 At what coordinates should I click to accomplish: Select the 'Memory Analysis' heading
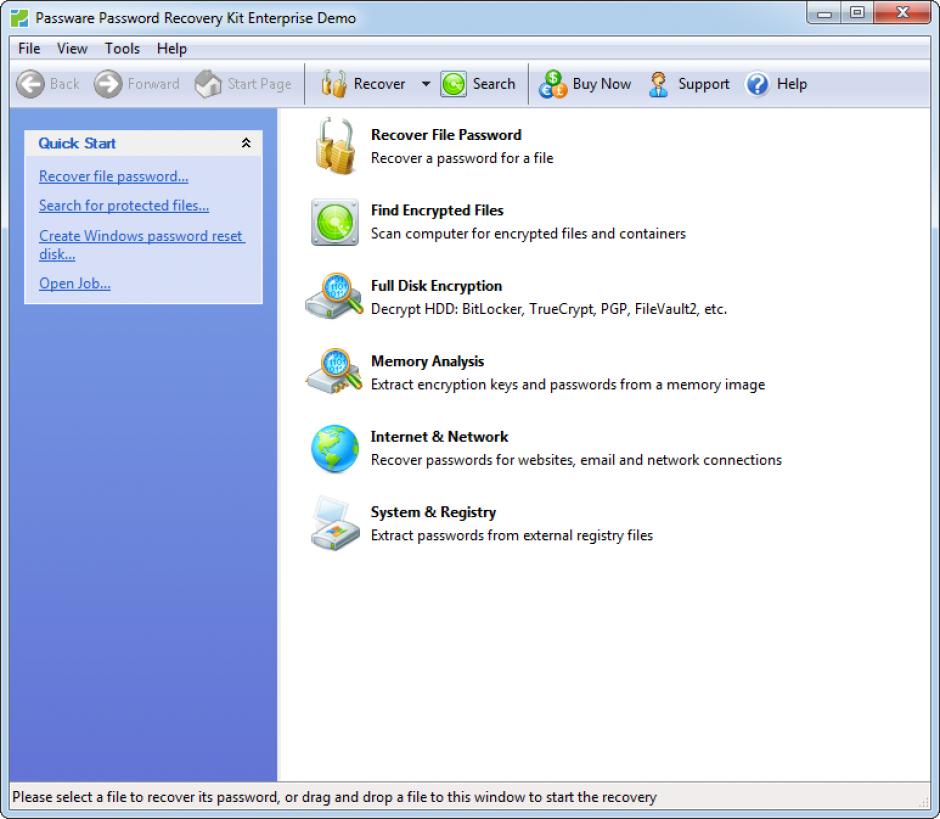pos(427,362)
